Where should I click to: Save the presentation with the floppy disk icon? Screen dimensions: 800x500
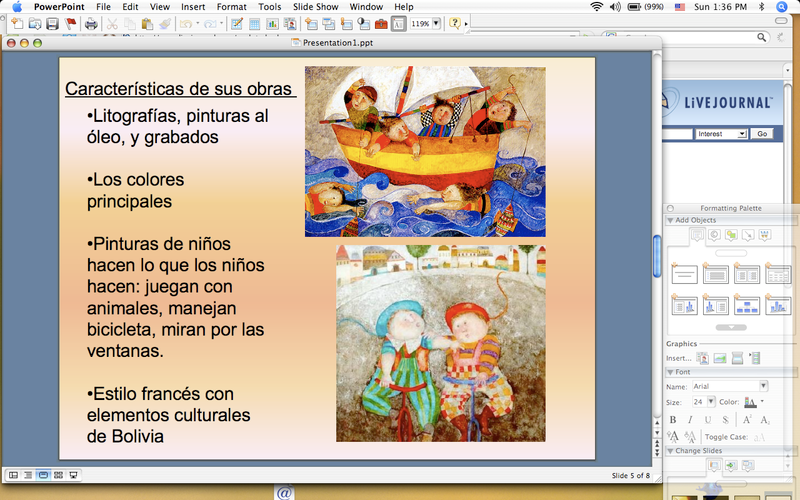52,23
